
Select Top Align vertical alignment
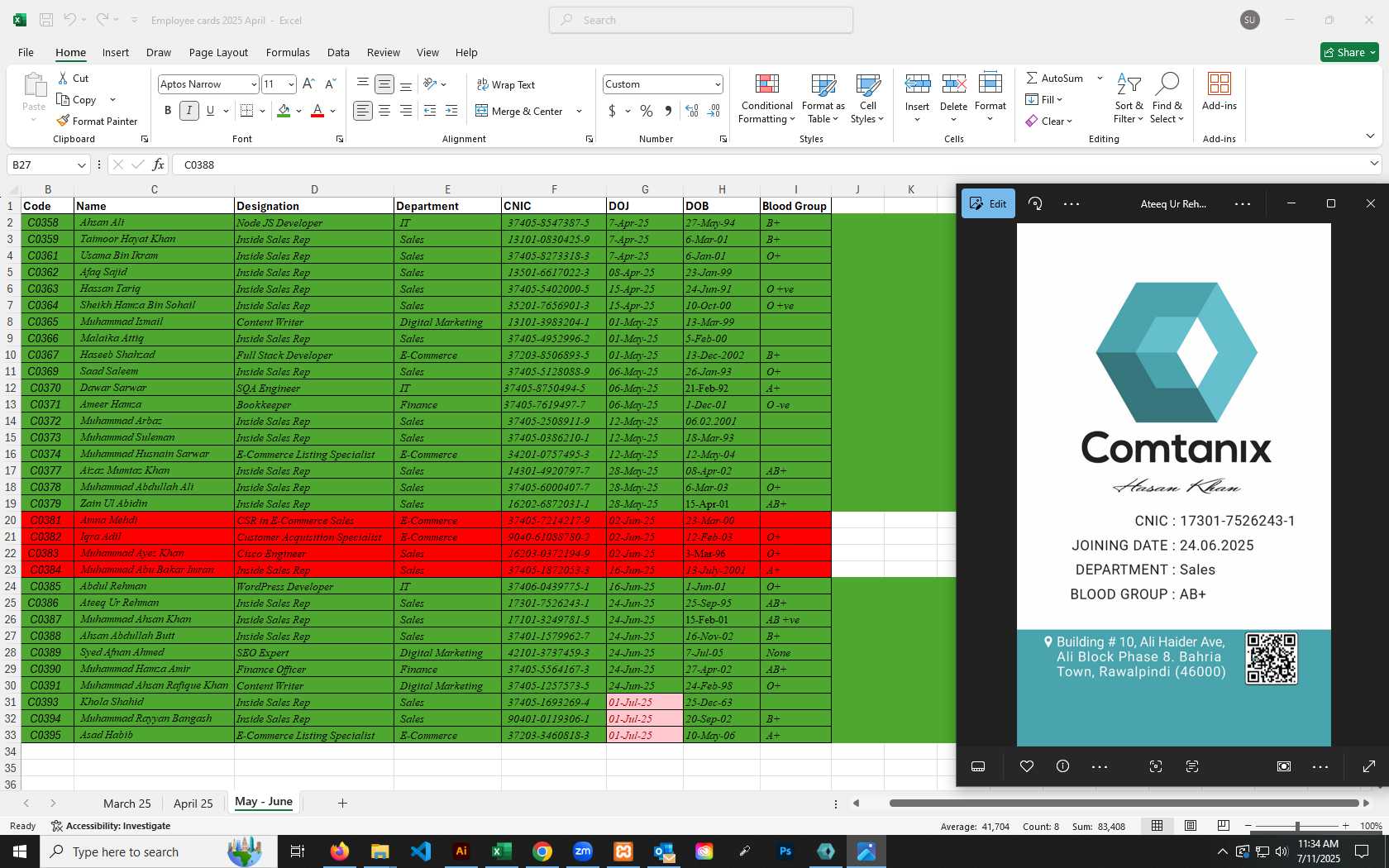[x=362, y=84]
